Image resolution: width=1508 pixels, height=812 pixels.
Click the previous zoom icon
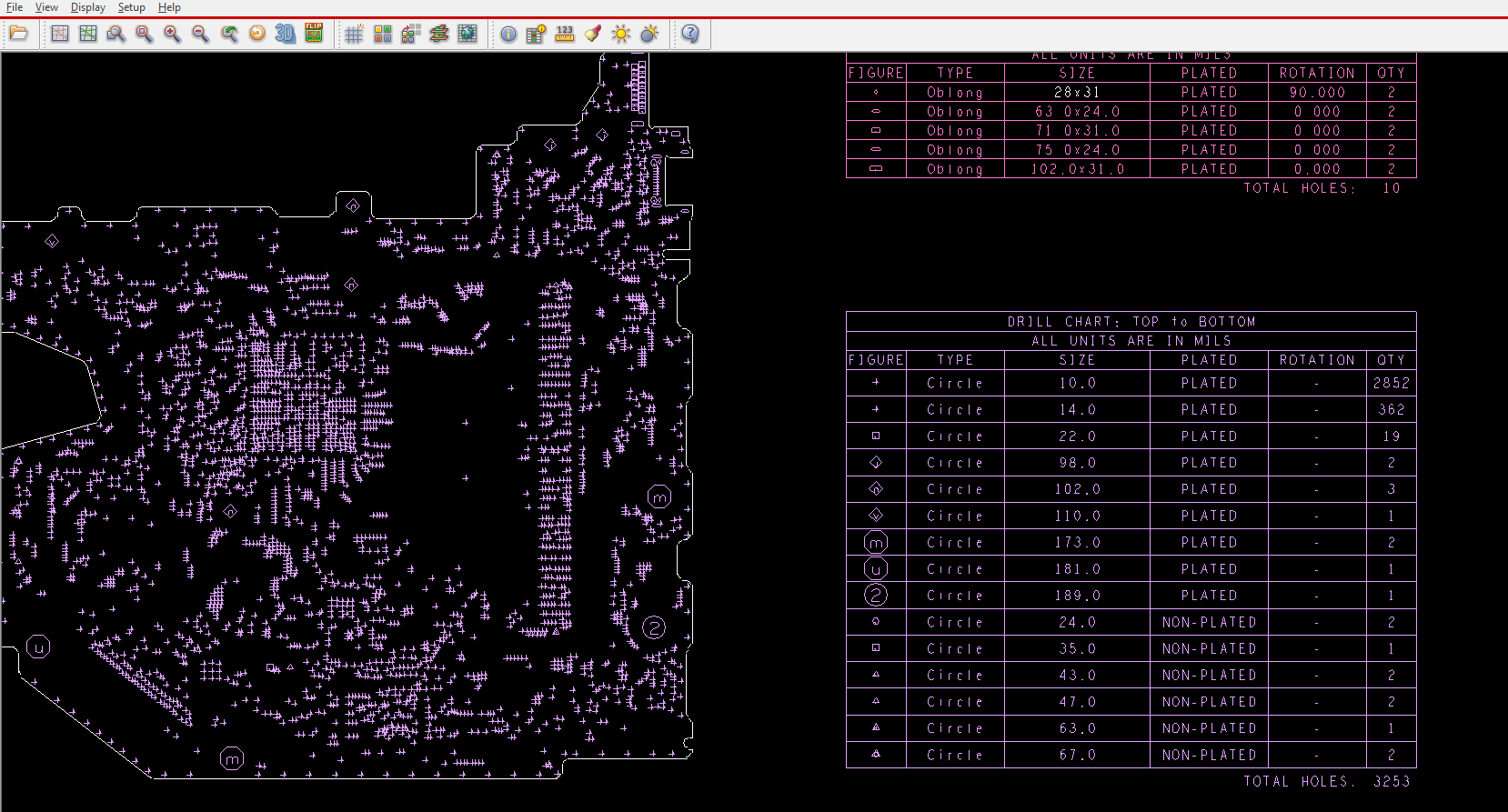pos(229,35)
